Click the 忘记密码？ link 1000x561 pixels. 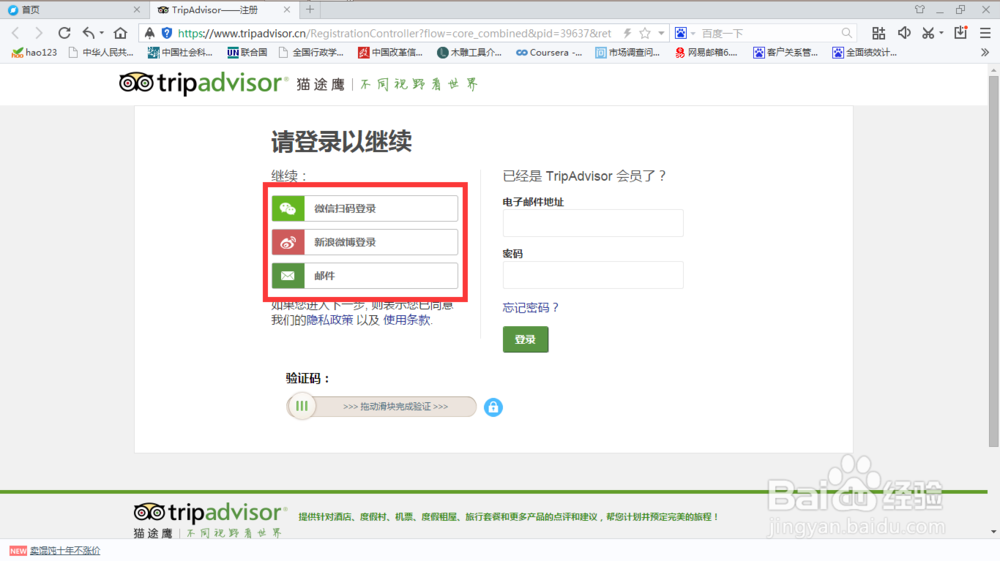(531, 307)
